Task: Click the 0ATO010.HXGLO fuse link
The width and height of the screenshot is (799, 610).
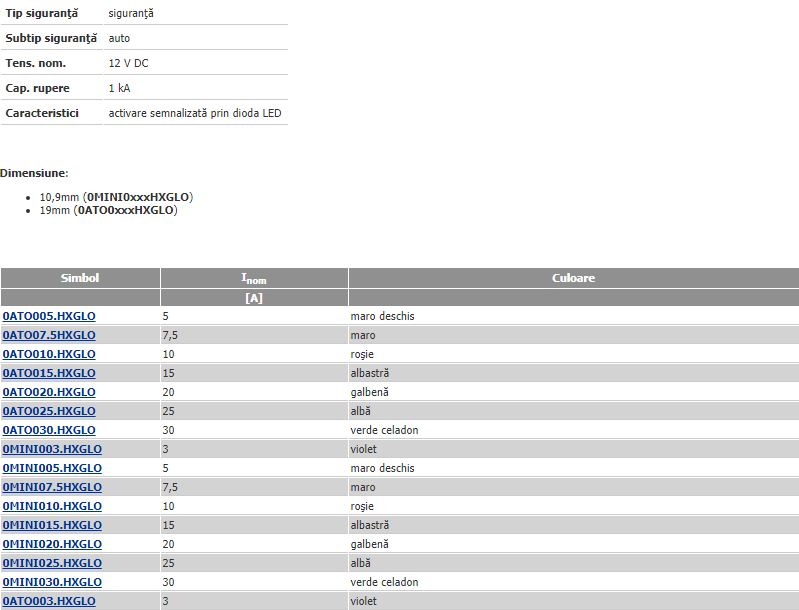Action: [49, 354]
